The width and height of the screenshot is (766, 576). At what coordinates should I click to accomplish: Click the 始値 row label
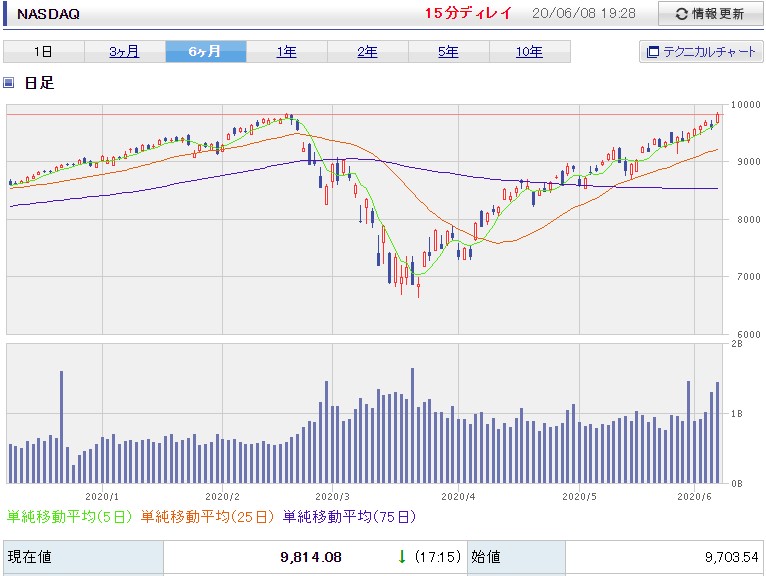486,557
